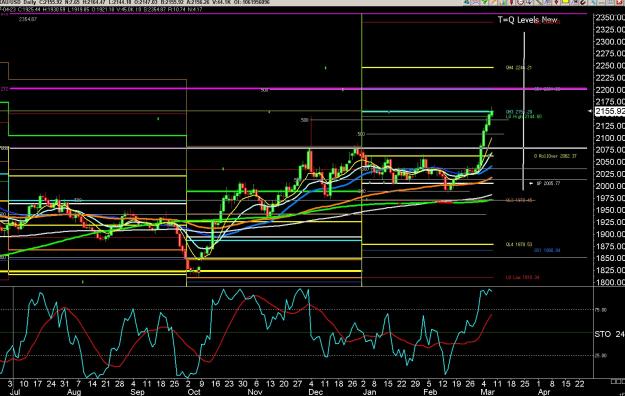The height and width of the screenshot is (396, 625).
Task: Click the day 30 date label
Action: click(243, 384)
